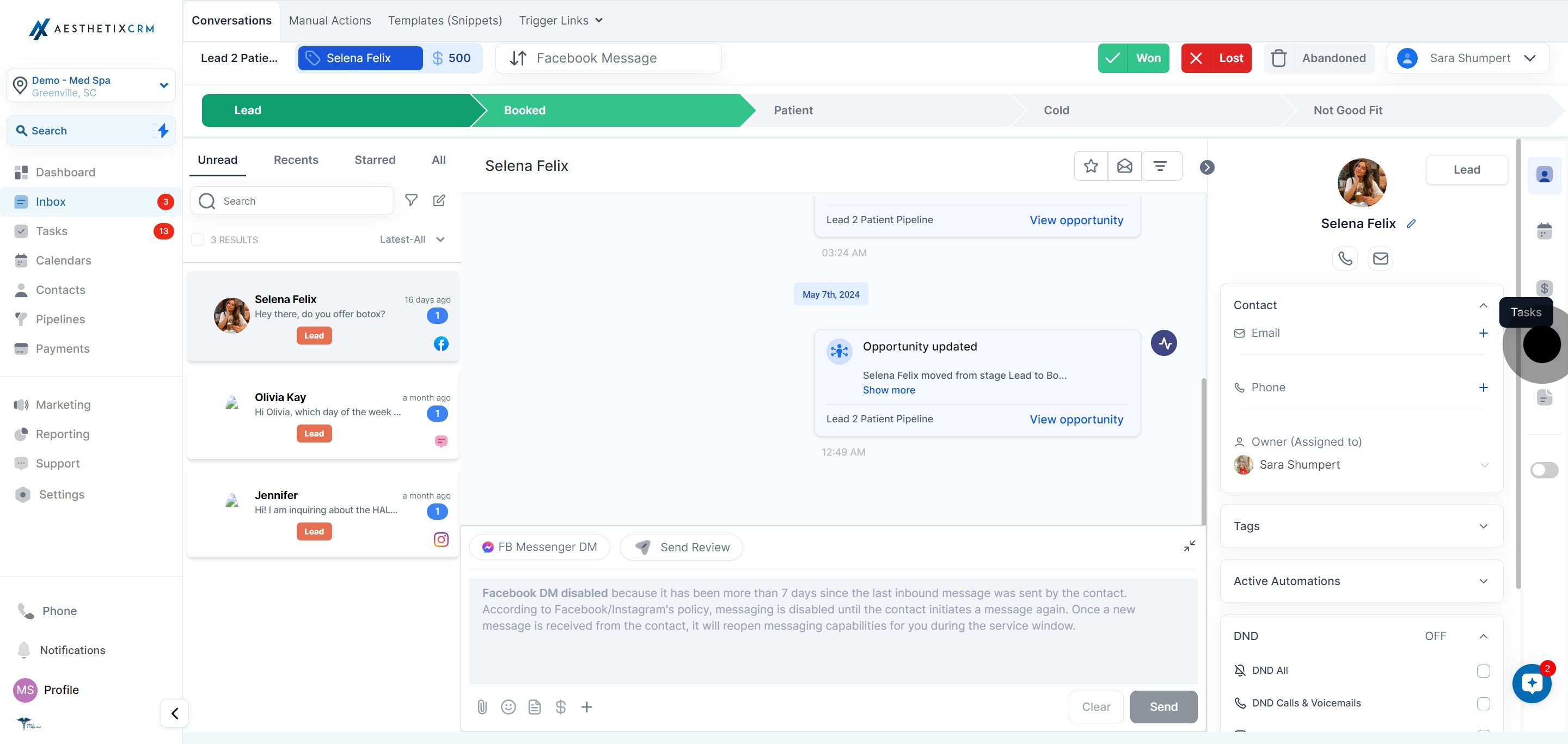
Task: Star the Selena Felix conversation
Action: point(1091,165)
